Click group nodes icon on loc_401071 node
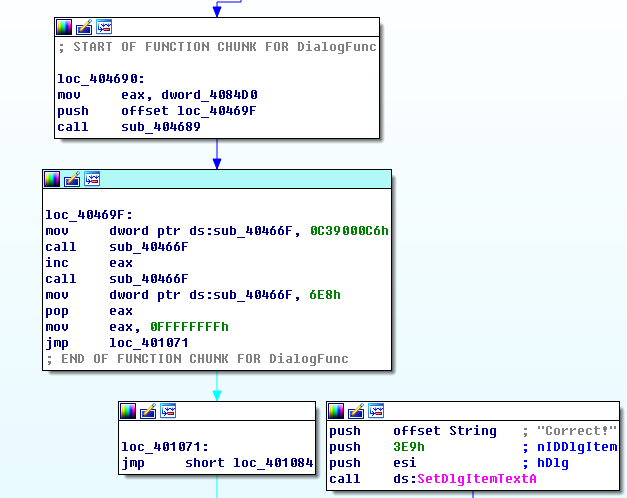The width and height of the screenshot is (627, 498). (x=168, y=411)
